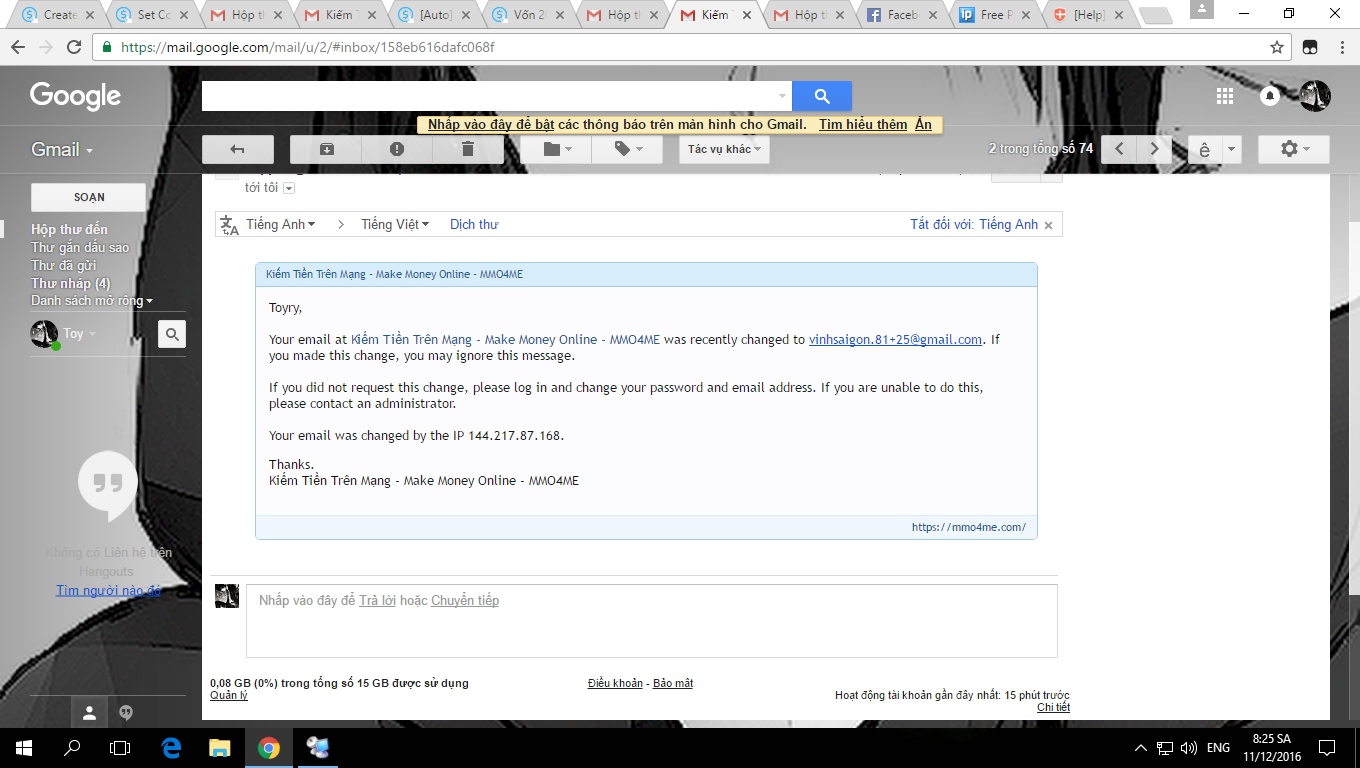Viewport: 1360px width, 768px height.
Task: Expand the input tools language dropdown arrow
Action: click(x=1231, y=149)
